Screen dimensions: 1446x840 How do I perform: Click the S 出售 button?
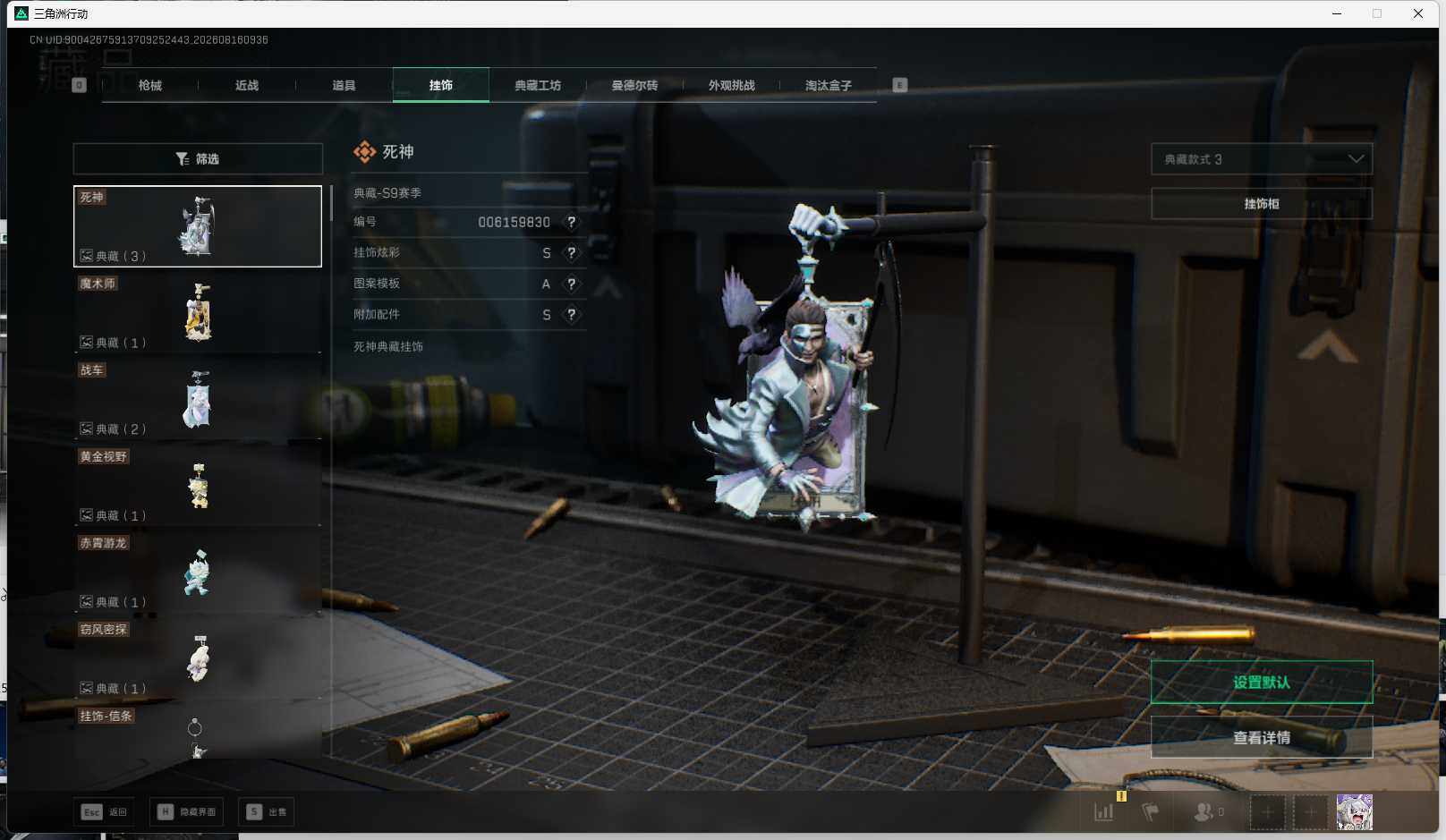(x=267, y=812)
